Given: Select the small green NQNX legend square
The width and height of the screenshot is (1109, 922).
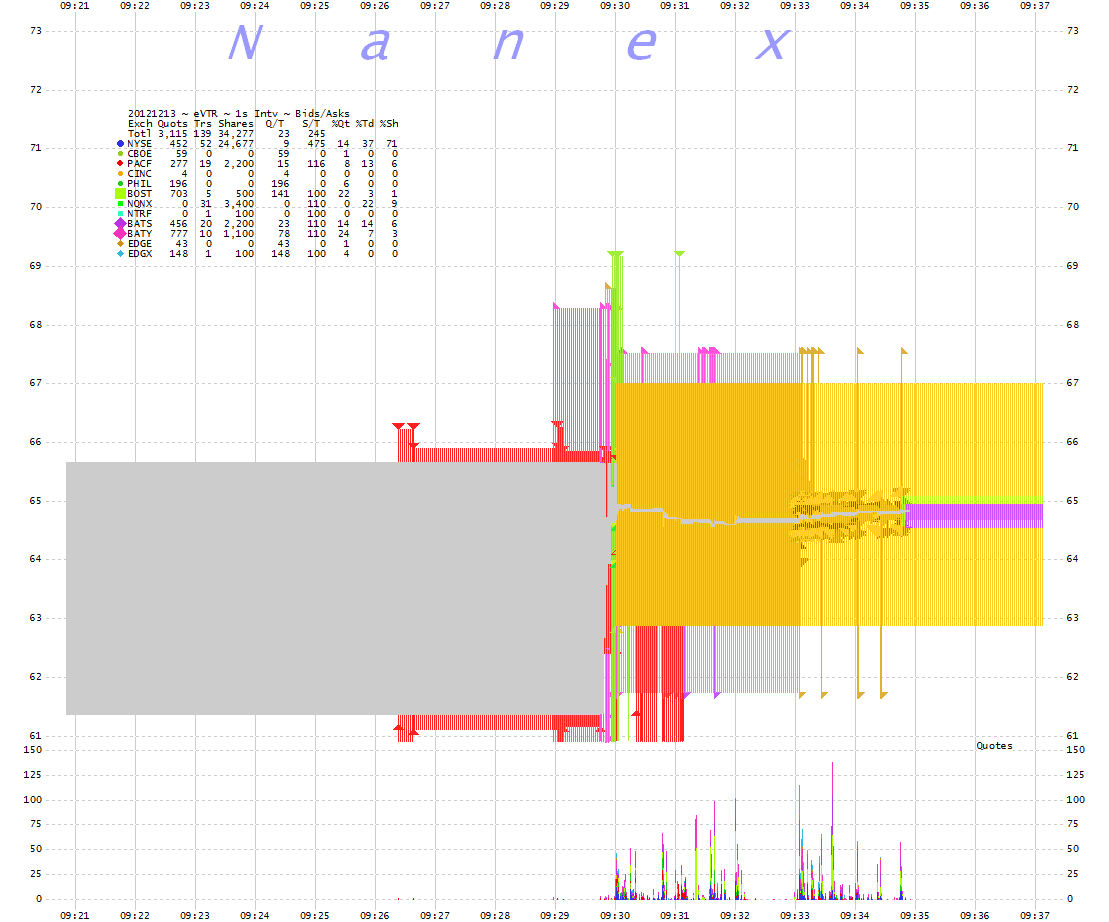Looking at the screenshot, I should 120,204.
